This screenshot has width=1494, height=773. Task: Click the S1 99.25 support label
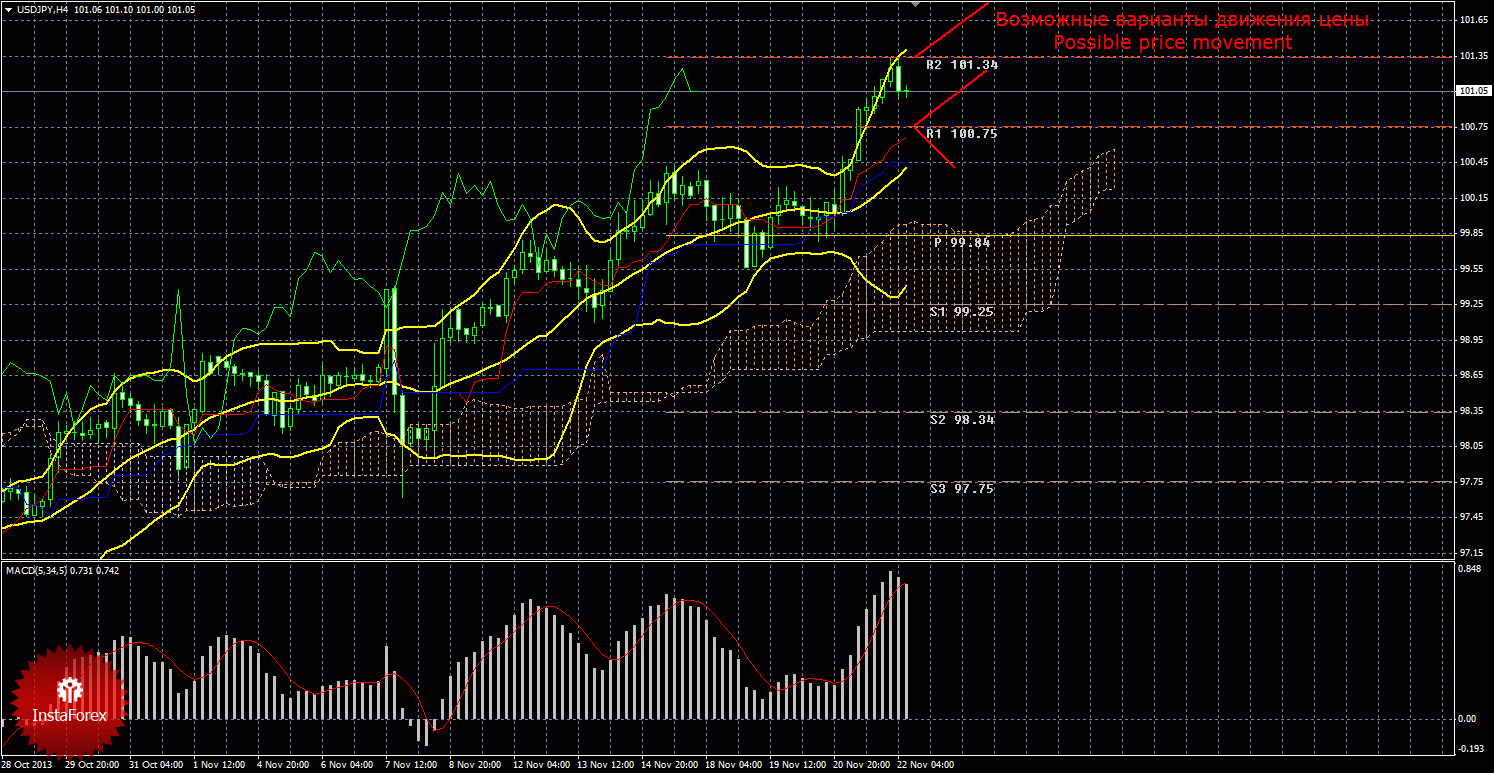[962, 312]
